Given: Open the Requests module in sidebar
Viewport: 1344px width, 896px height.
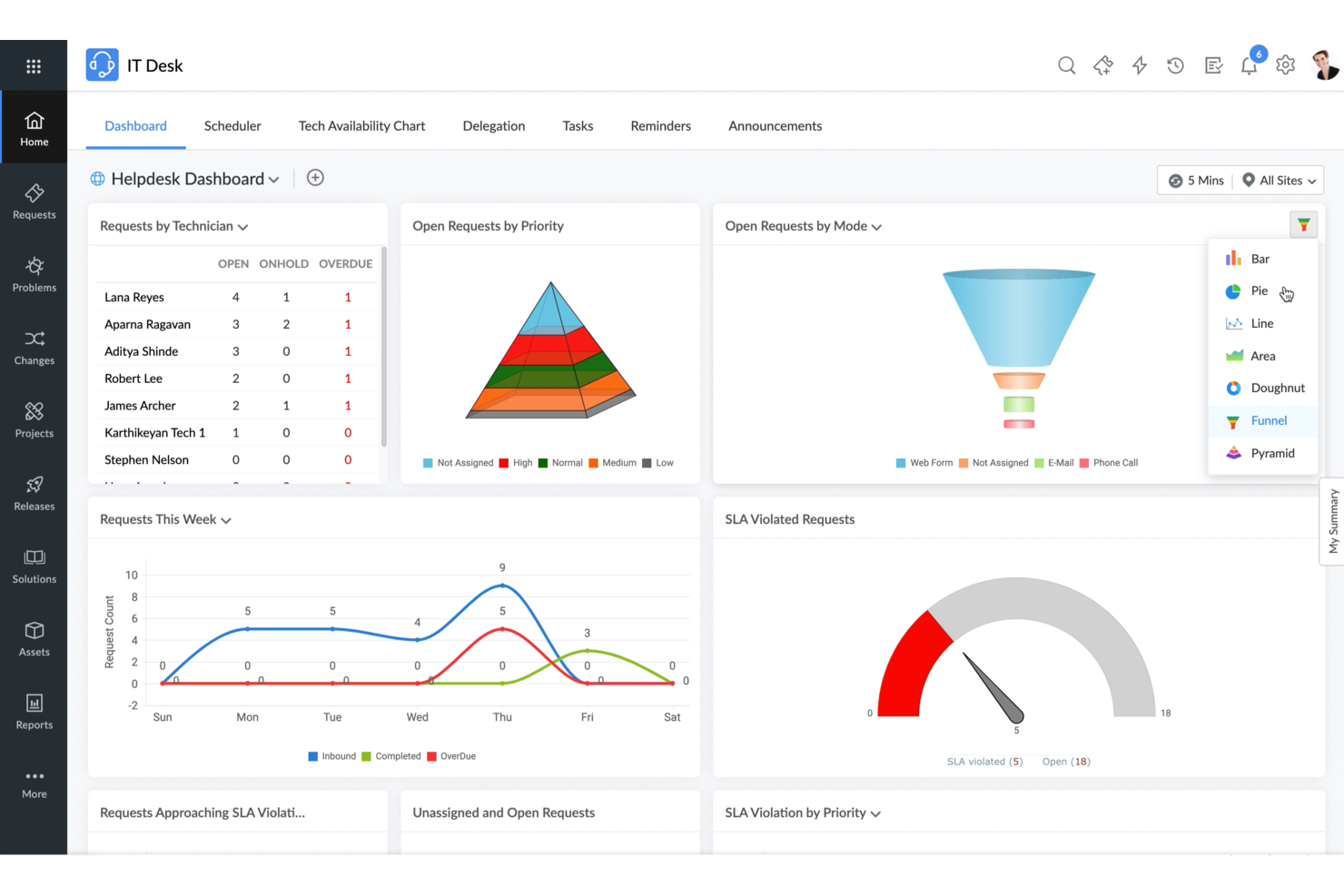Looking at the screenshot, I should click(34, 202).
